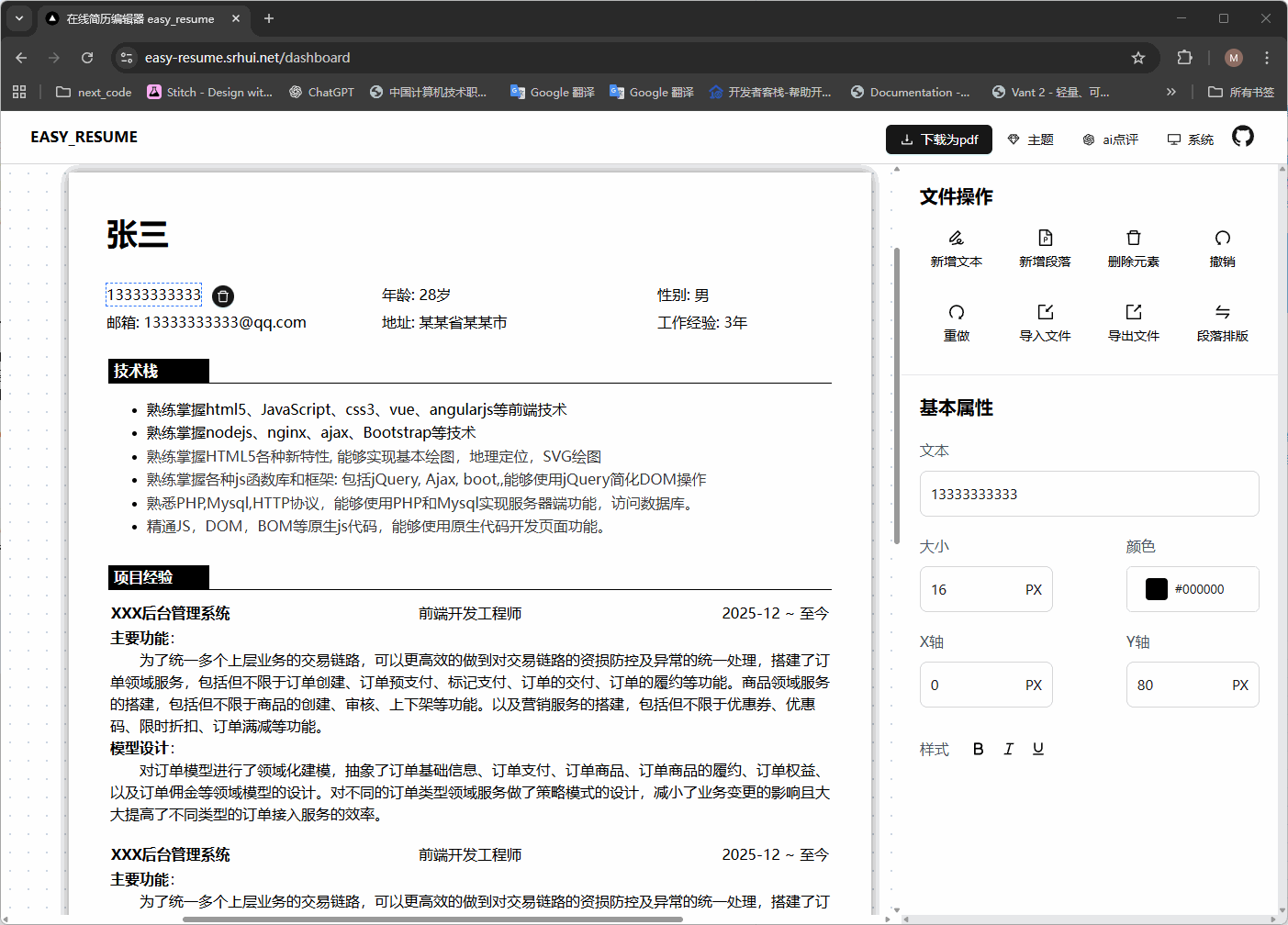Screen dimensions: 1288x925
Task: Open the site information icon in address bar
Action: 127,57
